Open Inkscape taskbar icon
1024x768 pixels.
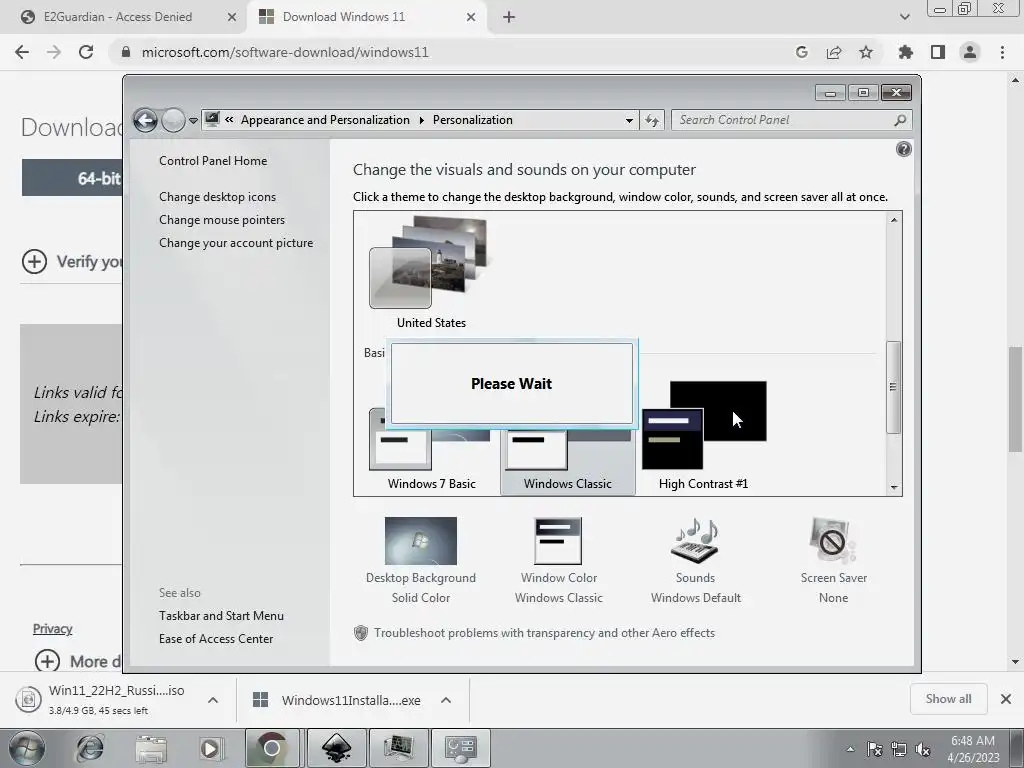point(336,748)
